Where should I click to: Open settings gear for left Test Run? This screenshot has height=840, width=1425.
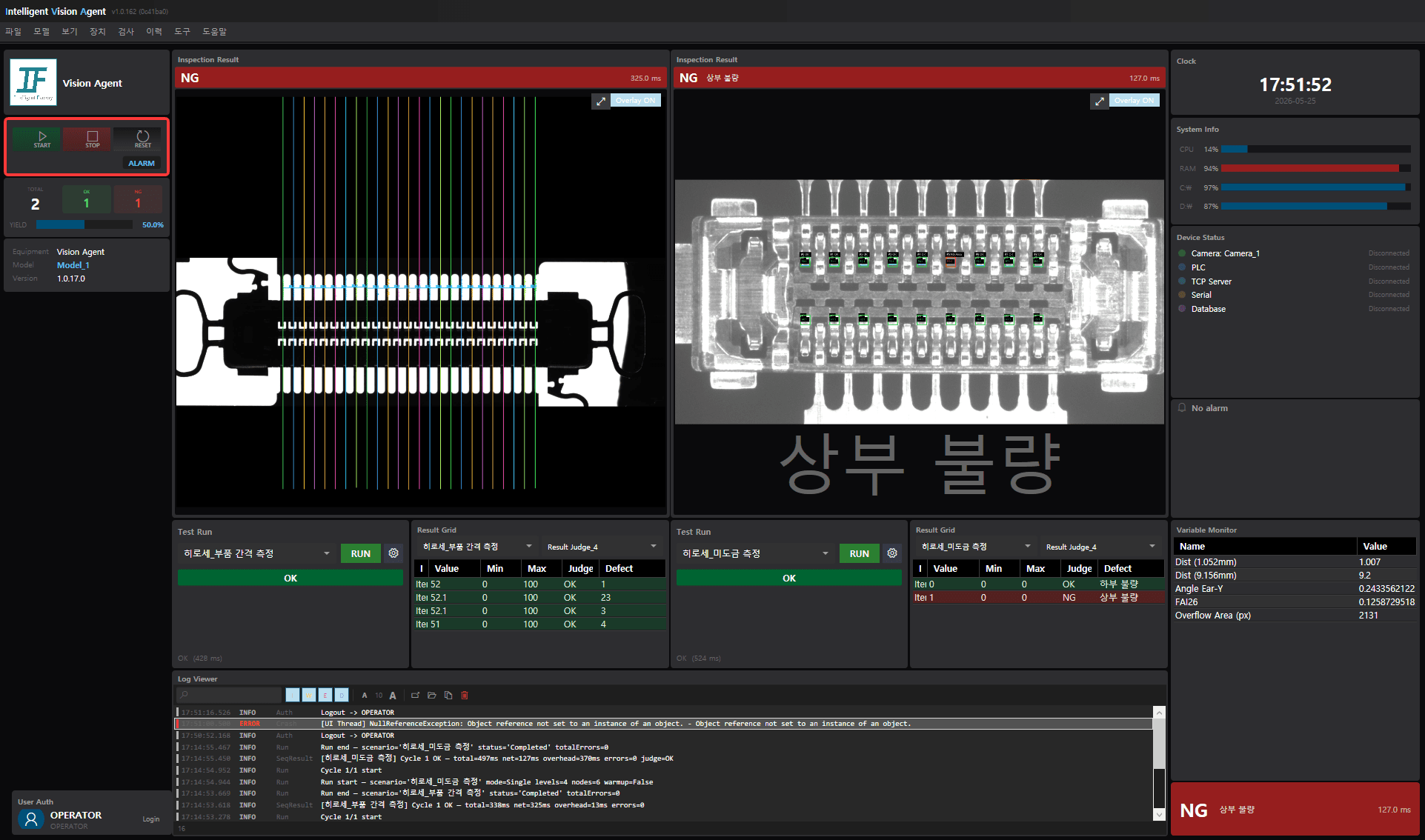click(x=393, y=553)
